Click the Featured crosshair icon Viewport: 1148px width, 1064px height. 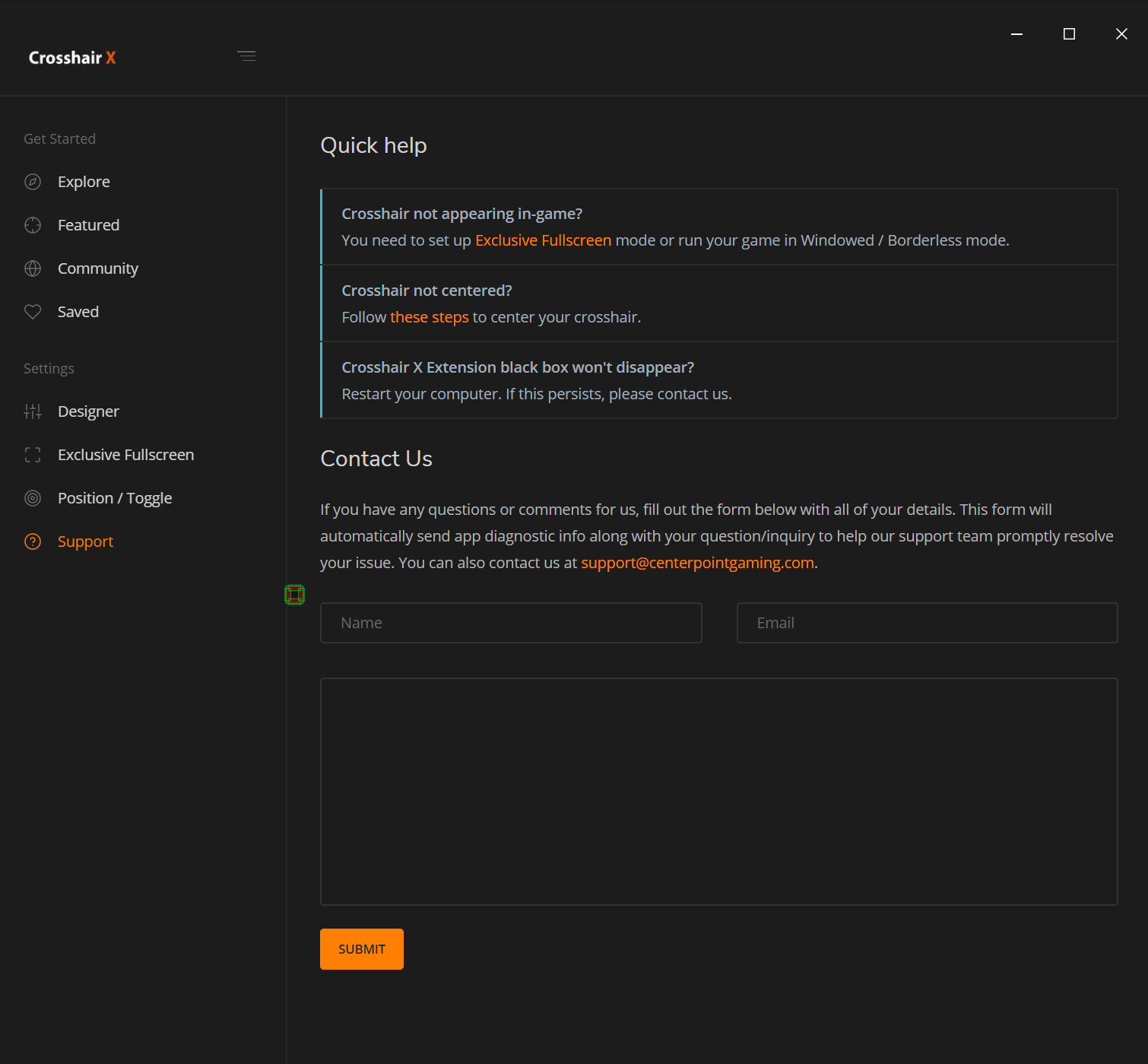click(x=33, y=225)
